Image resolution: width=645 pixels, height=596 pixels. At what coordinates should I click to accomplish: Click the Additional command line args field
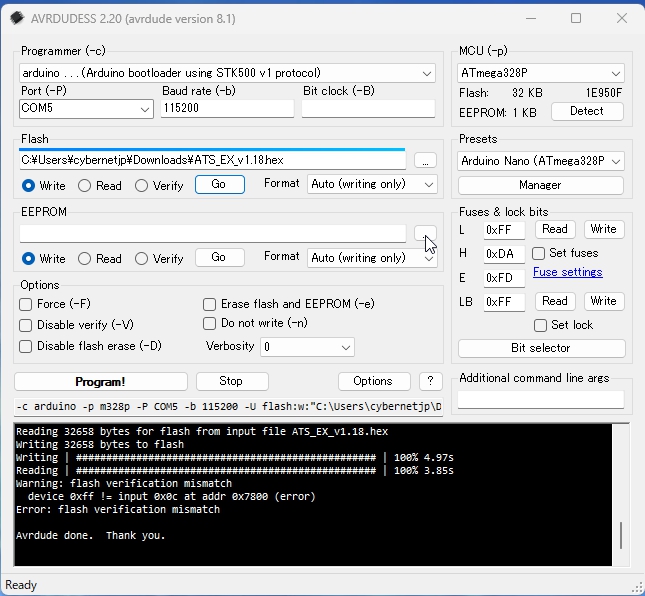pyautogui.click(x=540, y=399)
